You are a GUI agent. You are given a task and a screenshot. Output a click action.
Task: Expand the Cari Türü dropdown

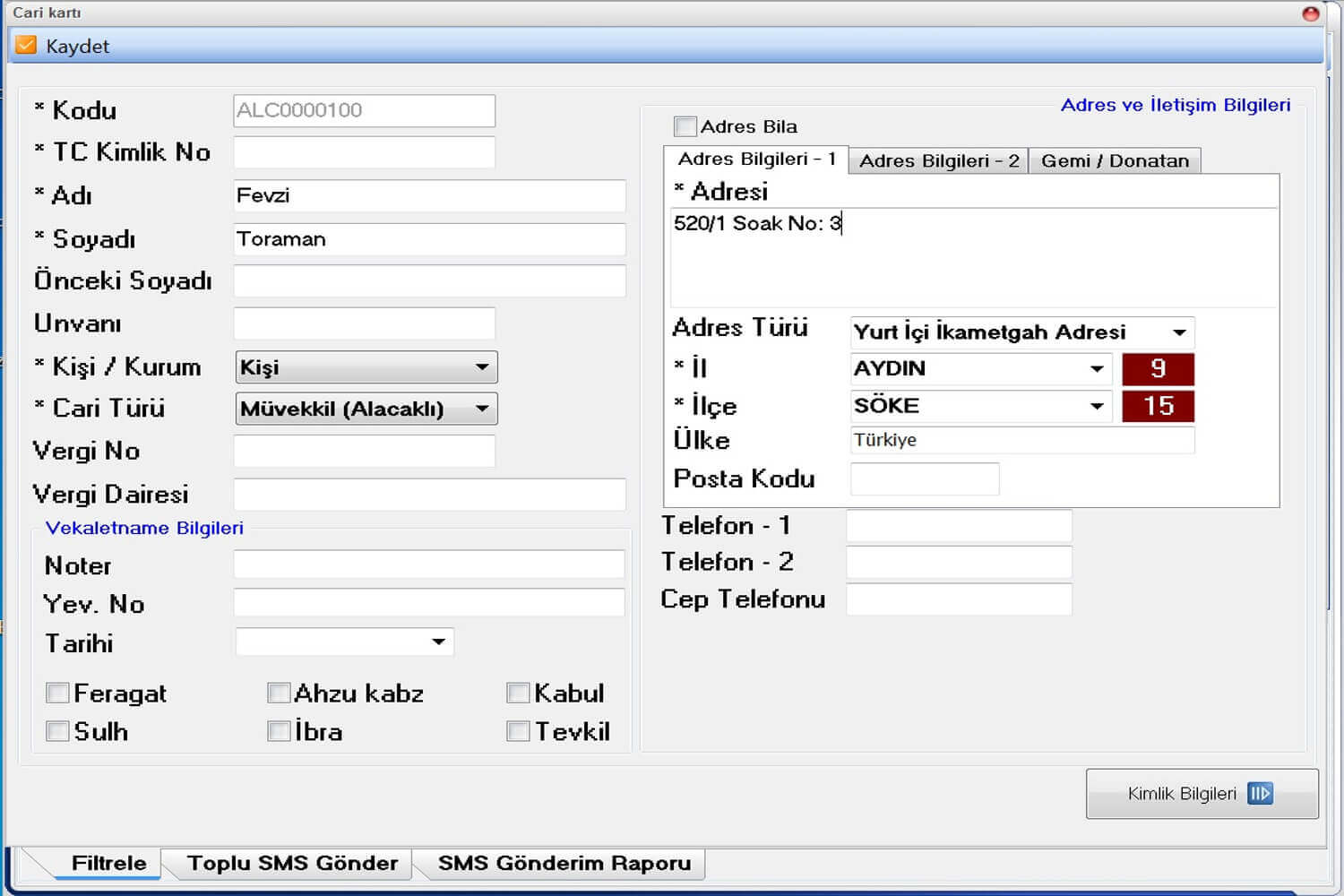[x=482, y=409]
